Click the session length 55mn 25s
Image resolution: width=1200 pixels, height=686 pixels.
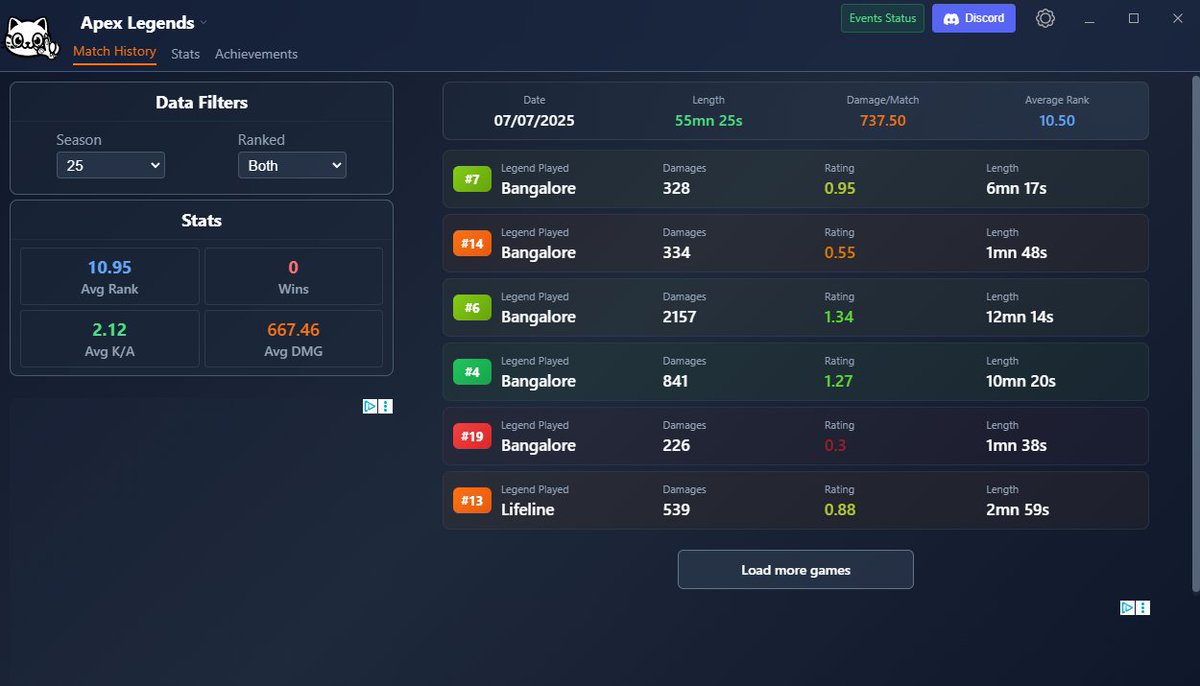709,120
